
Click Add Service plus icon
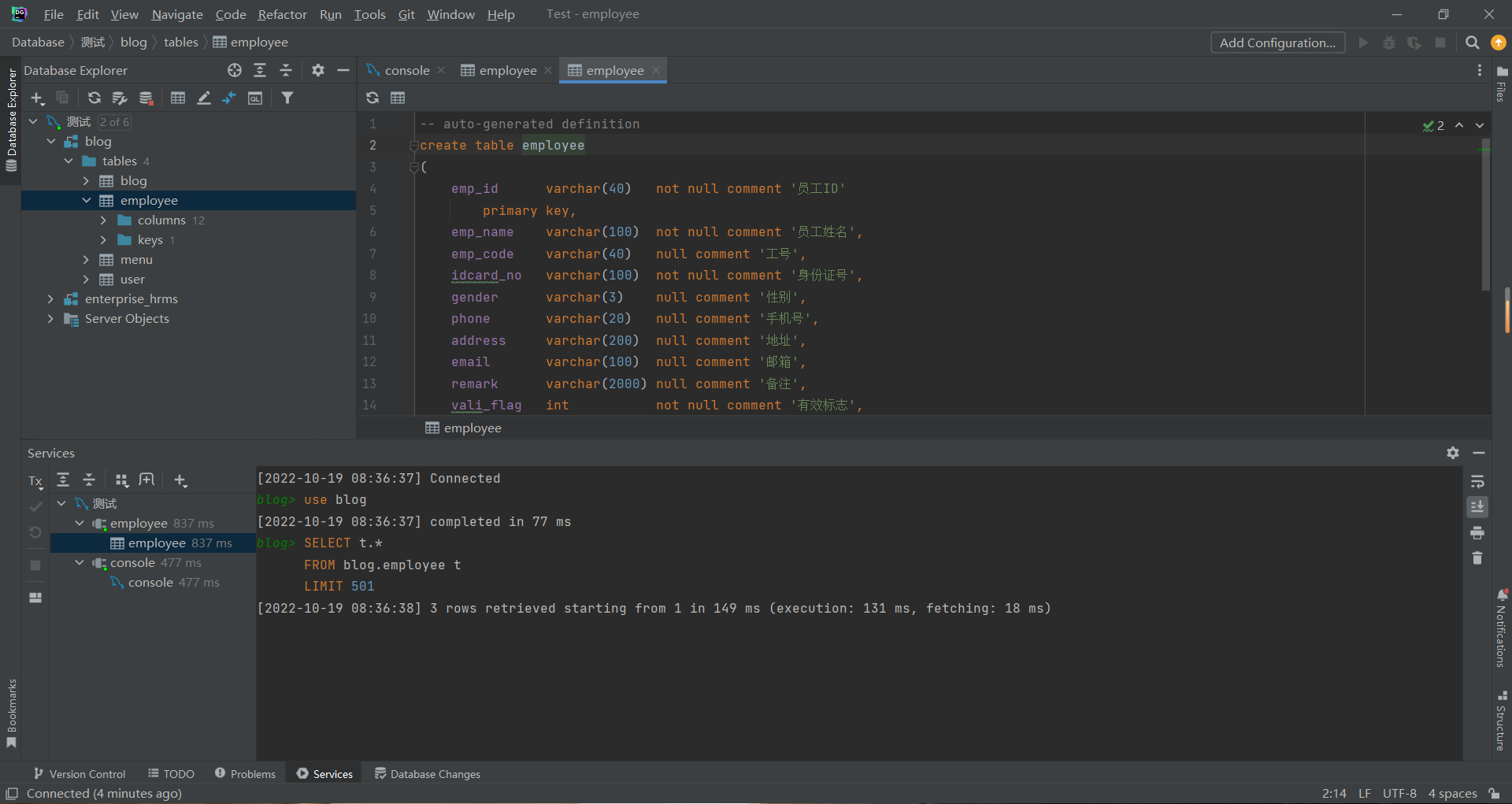[x=180, y=480]
